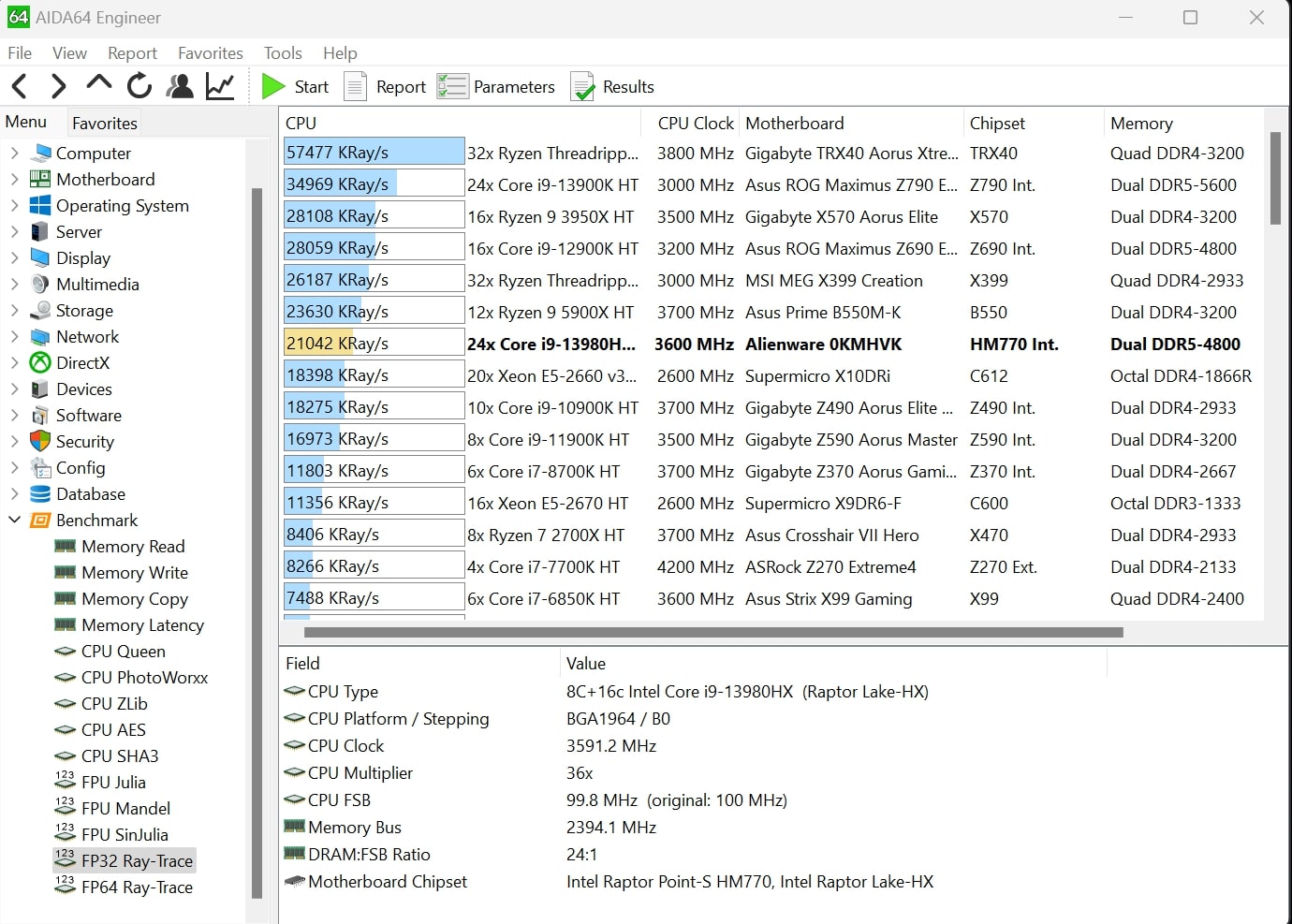Collapse the Benchmark tree node
This screenshot has width=1292, height=924.
14,520
